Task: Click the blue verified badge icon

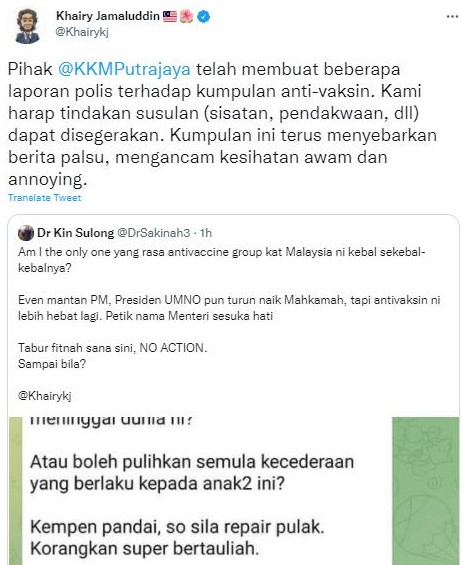Action: 204,16
